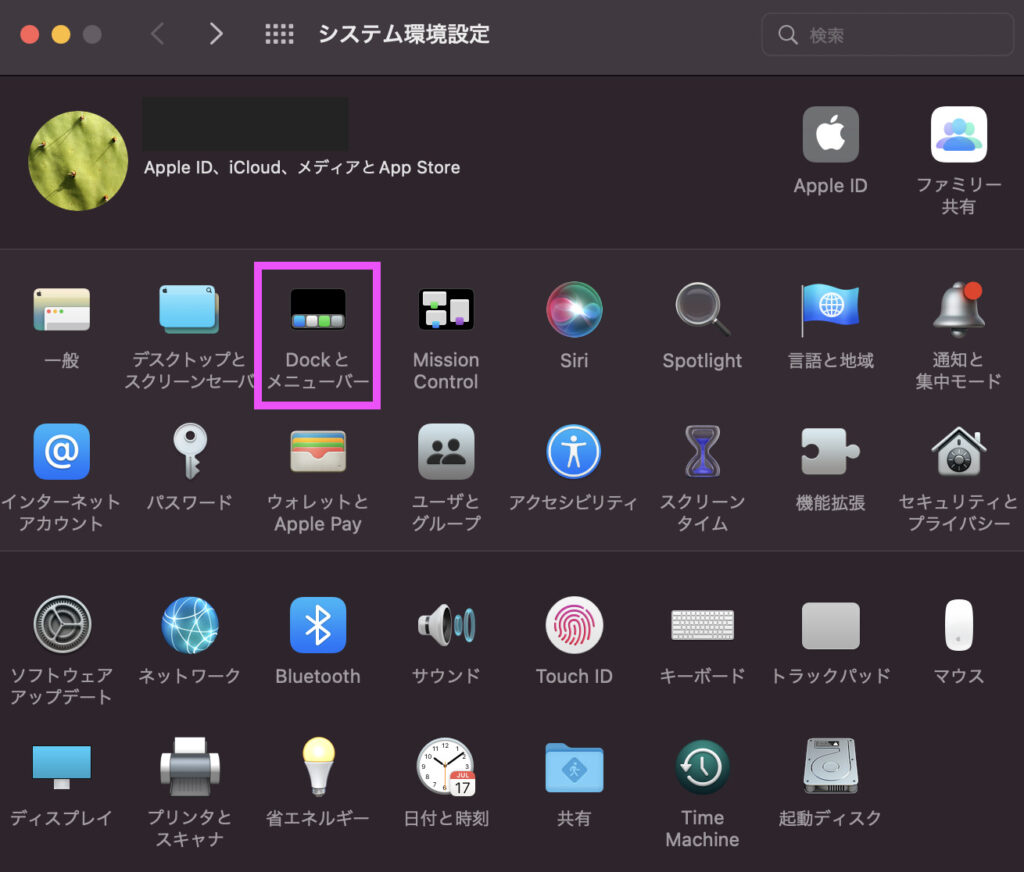This screenshot has height=872, width=1024.
Task: Go back with the left chevron button
Action: point(157,33)
